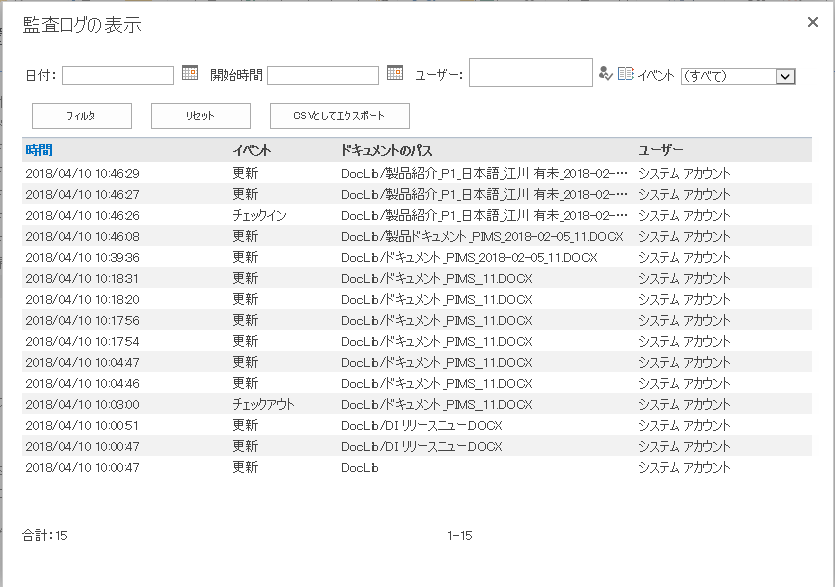This screenshot has height=587, width=835.
Task: Open the イベント dropdown showing (すべて)
Action: [738, 76]
